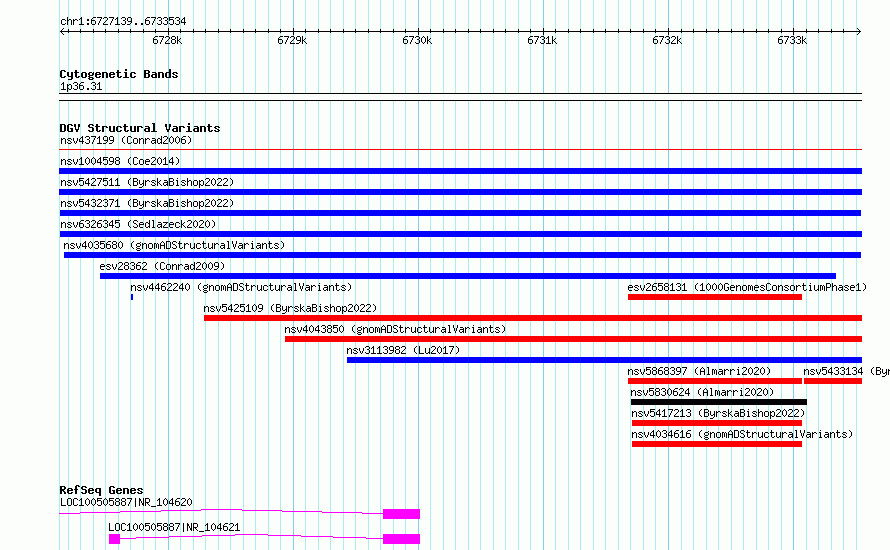
Task: Select the thin red nsv437199 variant line
Action: 460,150
